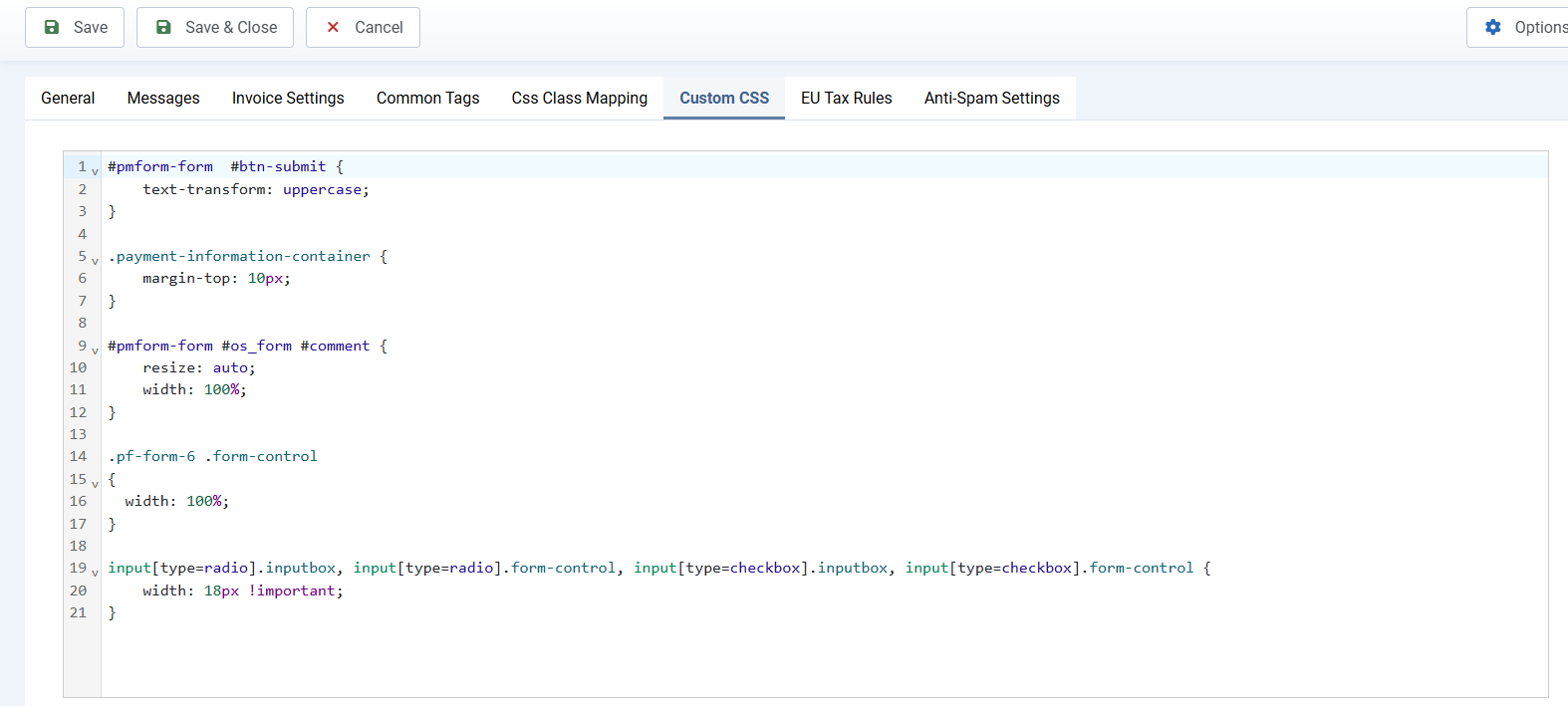Image resolution: width=1568 pixels, height=706 pixels.
Task: Click '.payment-information-container' selector text
Action: click(239, 256)
